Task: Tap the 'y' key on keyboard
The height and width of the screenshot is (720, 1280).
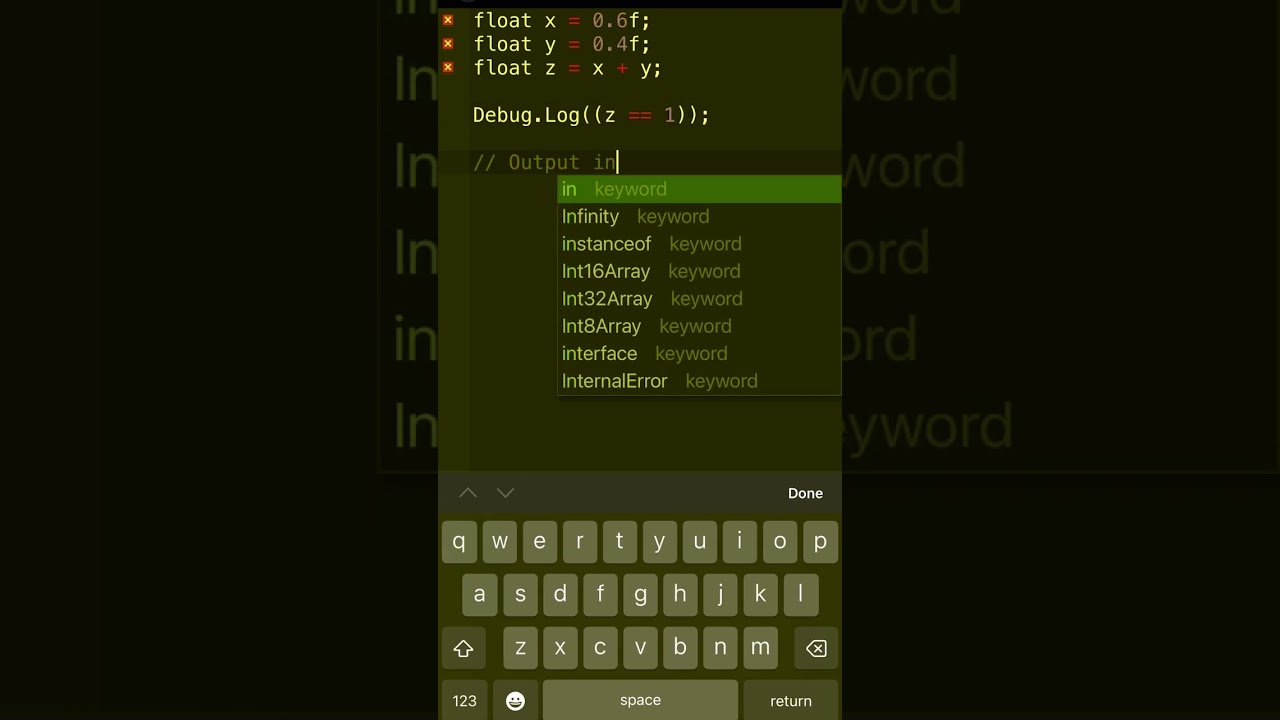Action: [x=659, y=541]
